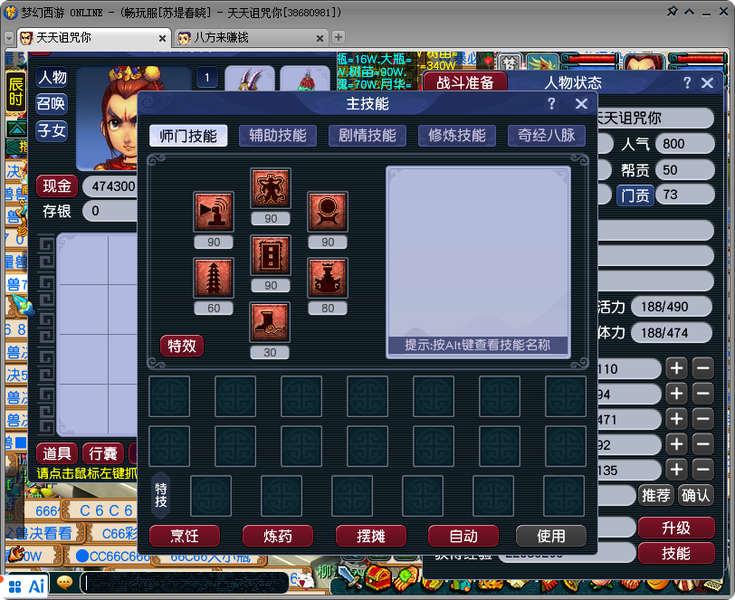
Task: Open help in the 人物状态 panel
Action: 687,83
